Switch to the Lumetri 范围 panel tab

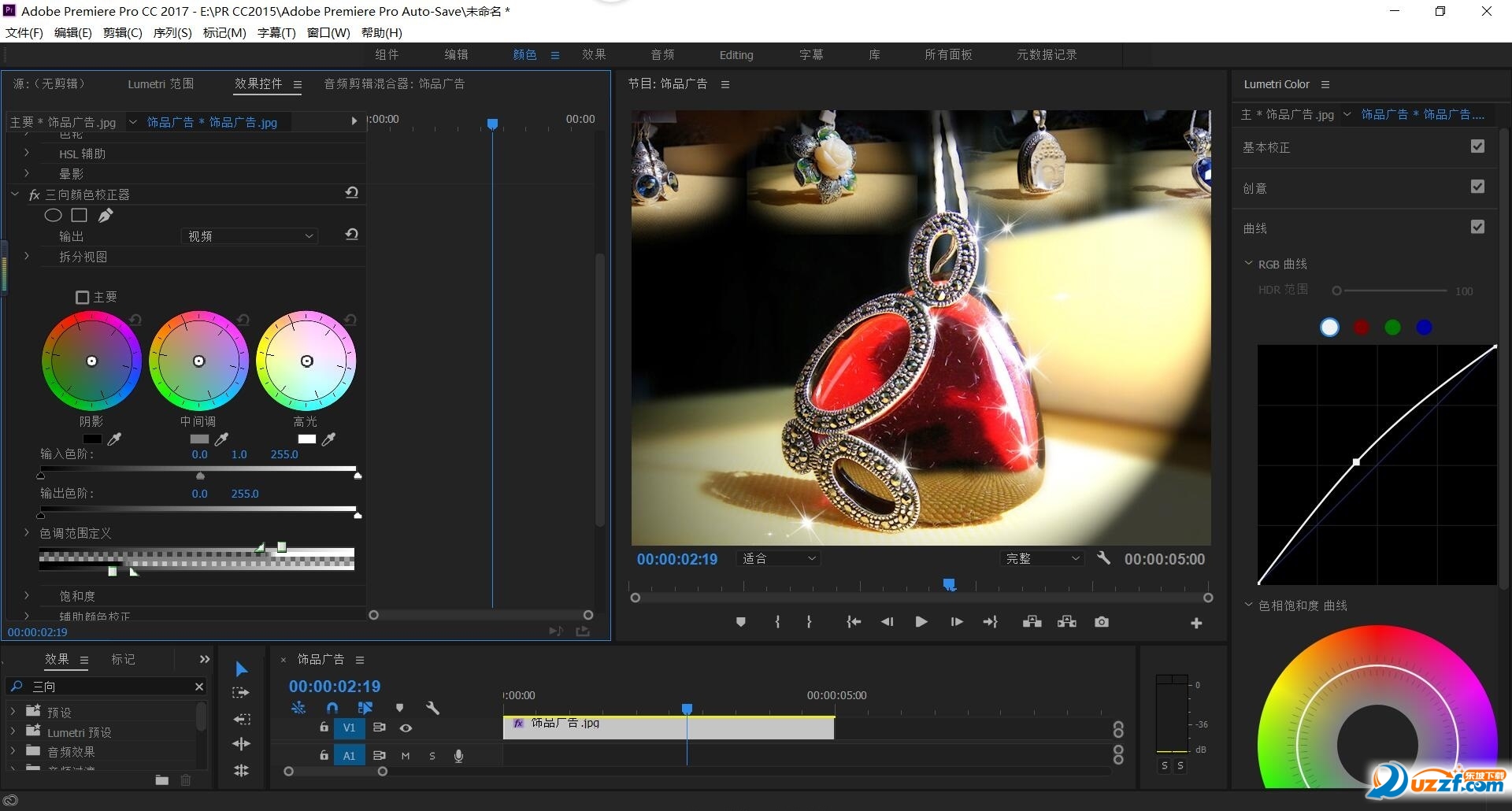click(x=161, y=83)
